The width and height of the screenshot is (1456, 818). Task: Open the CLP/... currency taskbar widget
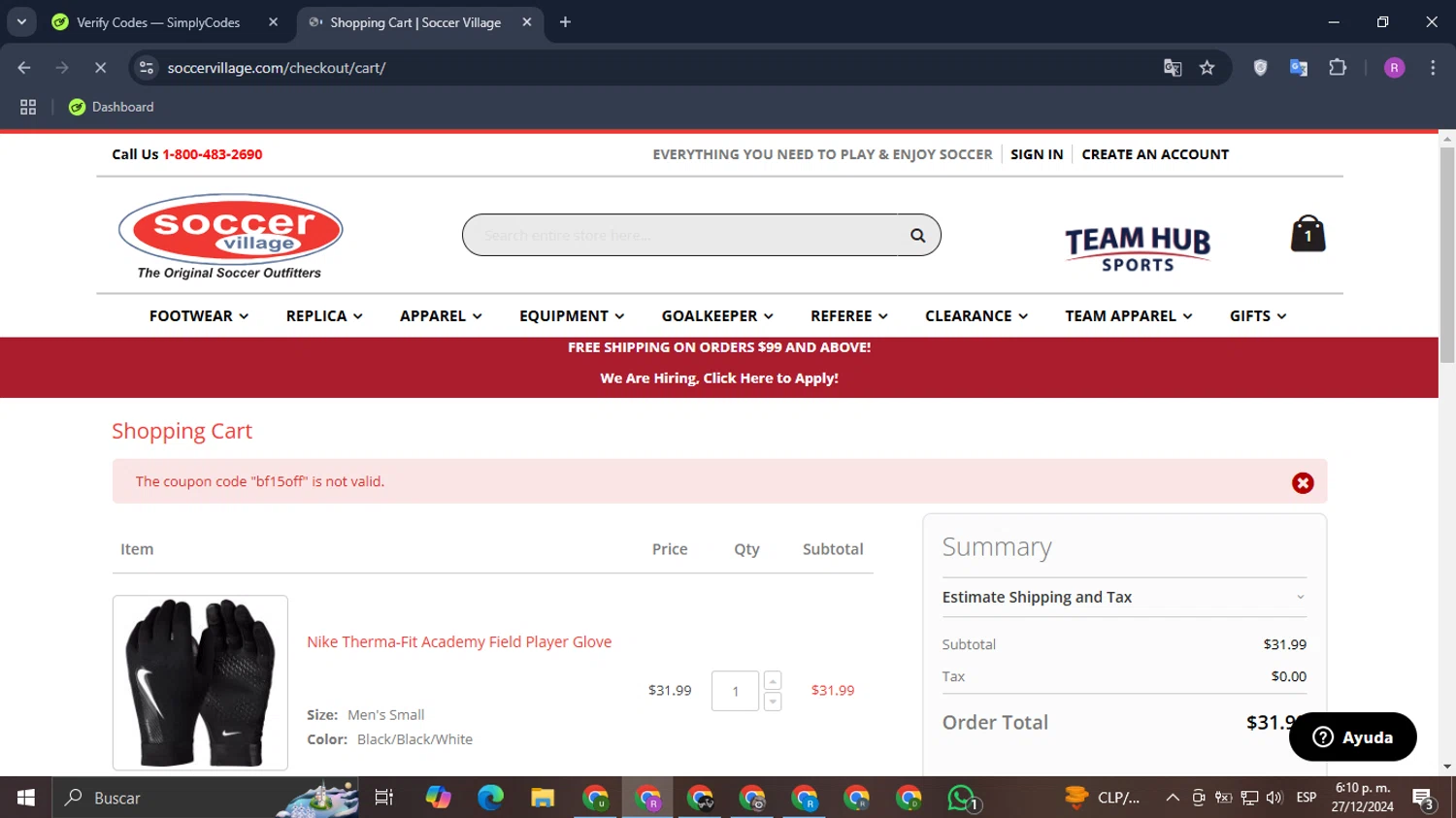pyautogui.click(x=1103, y=798)
